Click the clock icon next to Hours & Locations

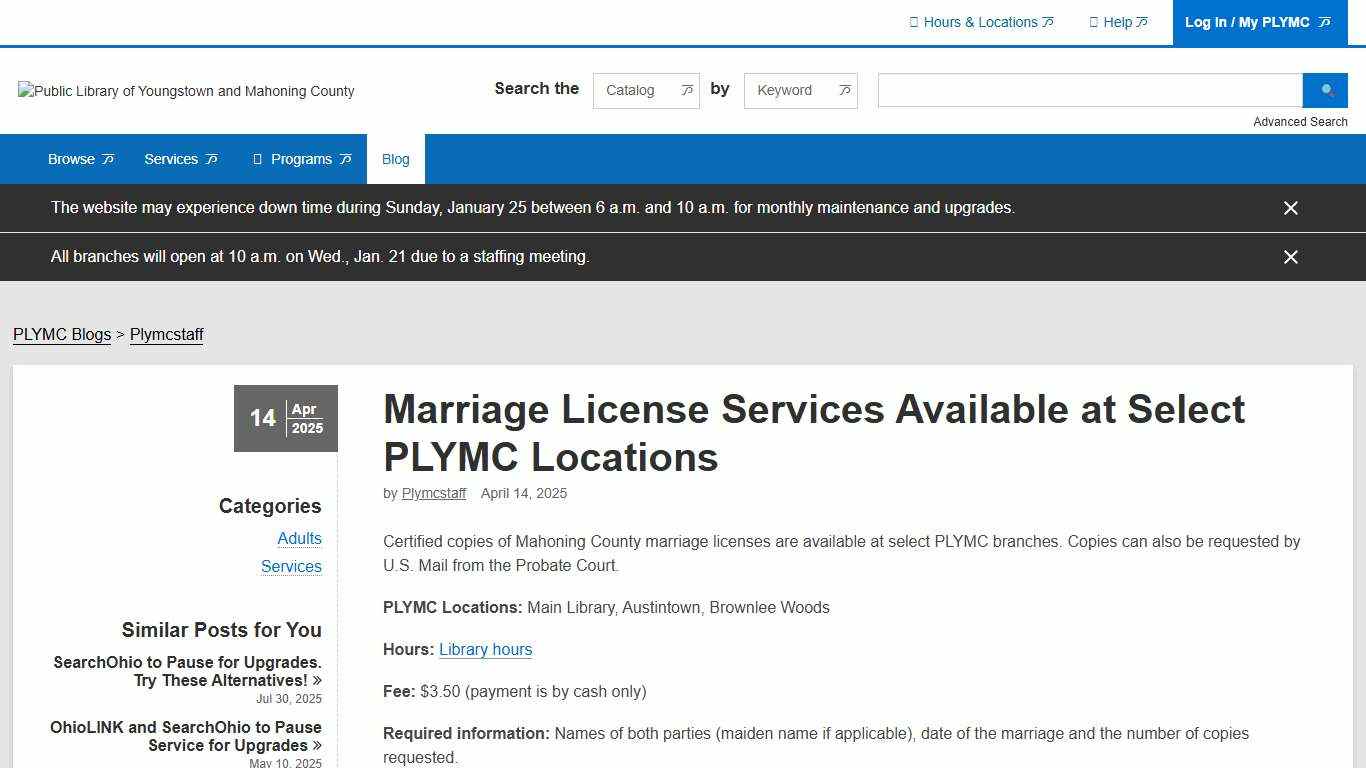[912, 22]
